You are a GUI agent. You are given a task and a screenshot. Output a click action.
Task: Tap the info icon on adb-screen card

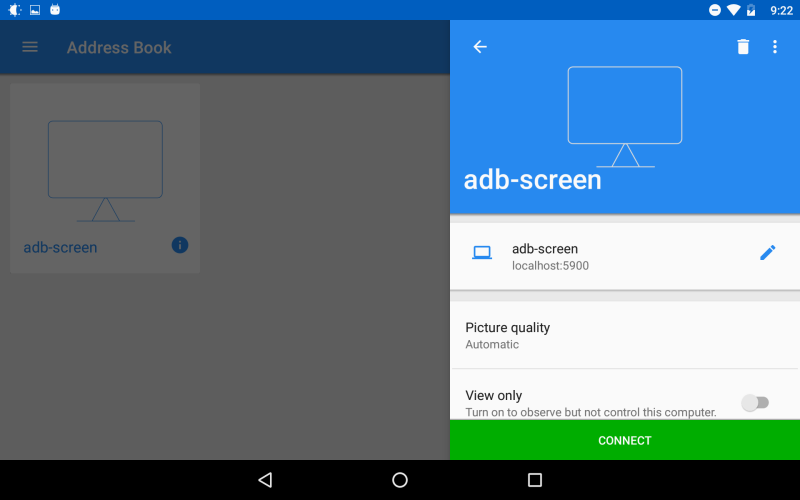click(180, 245)
